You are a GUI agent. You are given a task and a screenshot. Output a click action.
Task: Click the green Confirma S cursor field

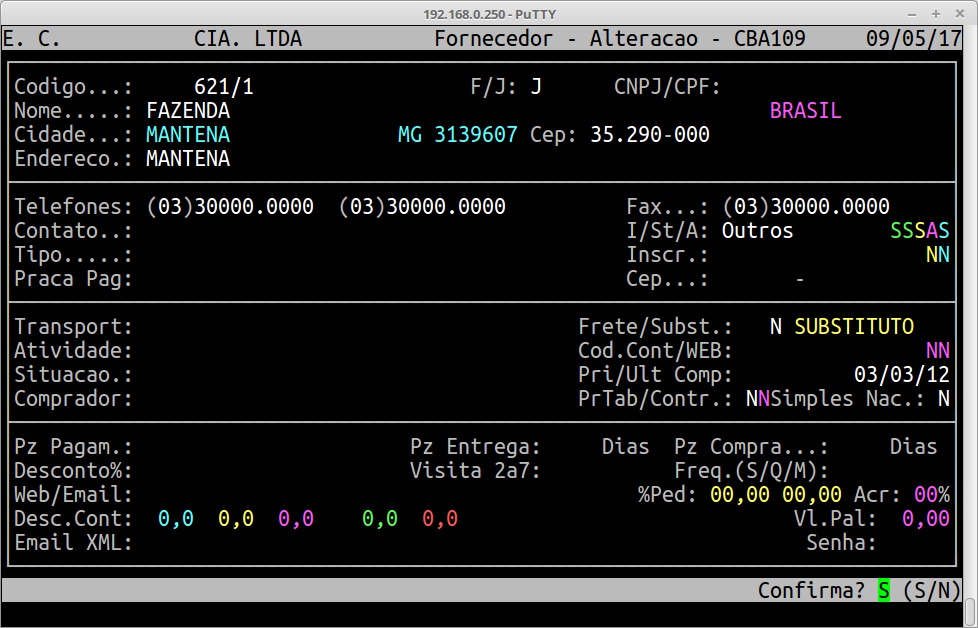coord(883,590)
